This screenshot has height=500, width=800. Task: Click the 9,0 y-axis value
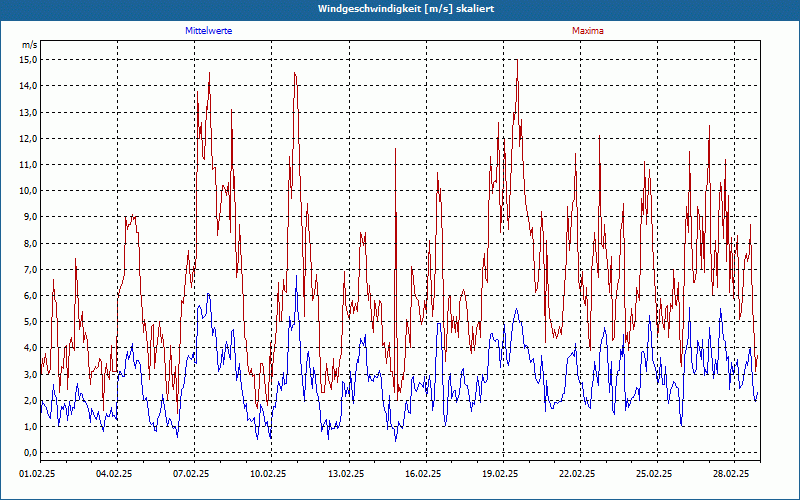tap(31, 217)
